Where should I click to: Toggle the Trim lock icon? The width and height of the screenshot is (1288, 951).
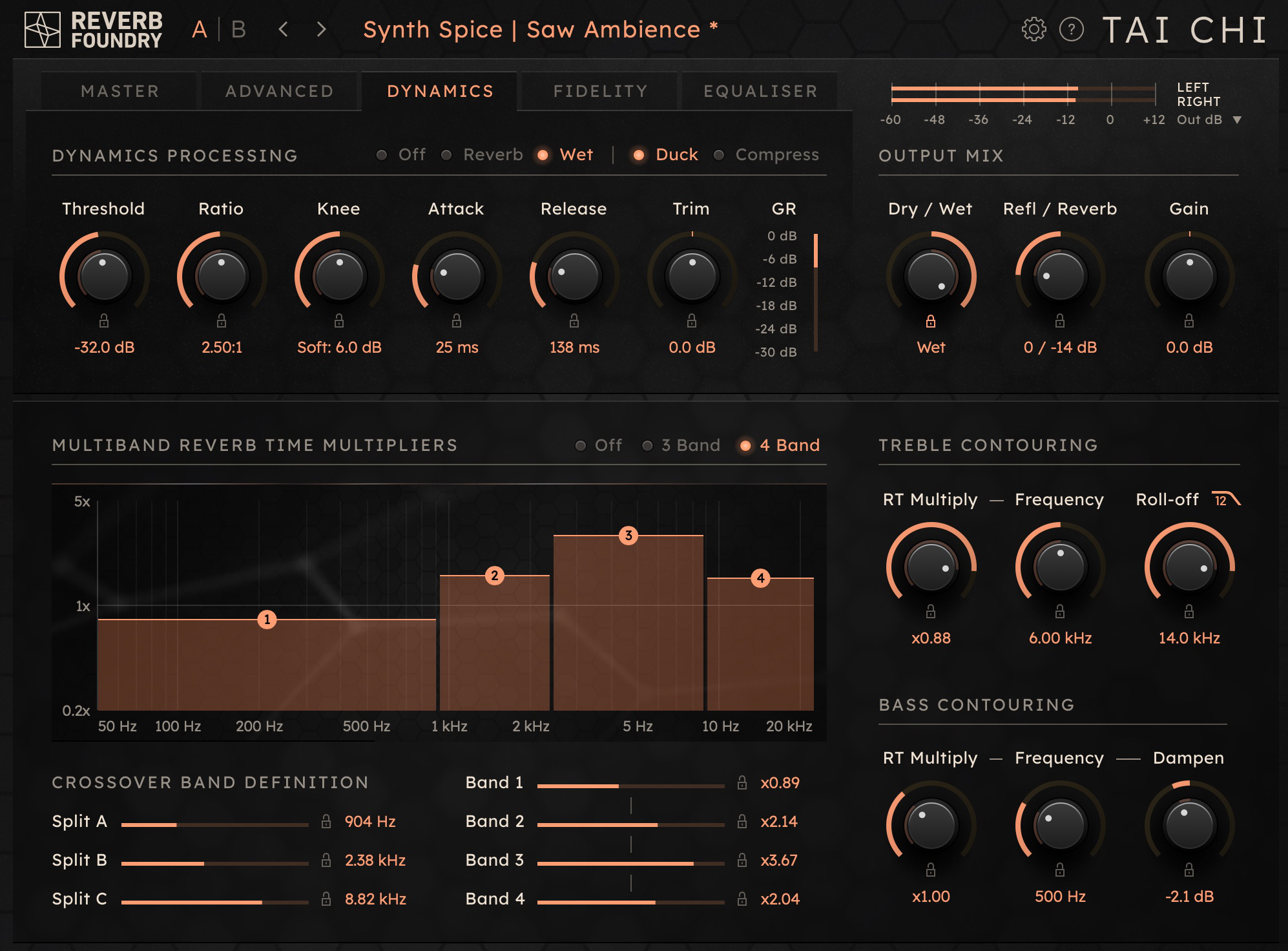click(692, 320)
